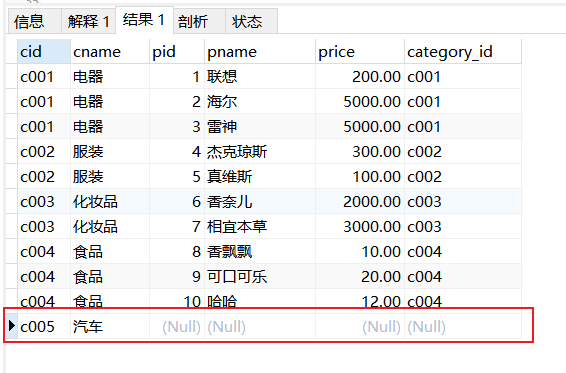Click the category_id cell in 香奈儿 row
Viewport: 566px width, 373px height.
click(x=463, y=201)
